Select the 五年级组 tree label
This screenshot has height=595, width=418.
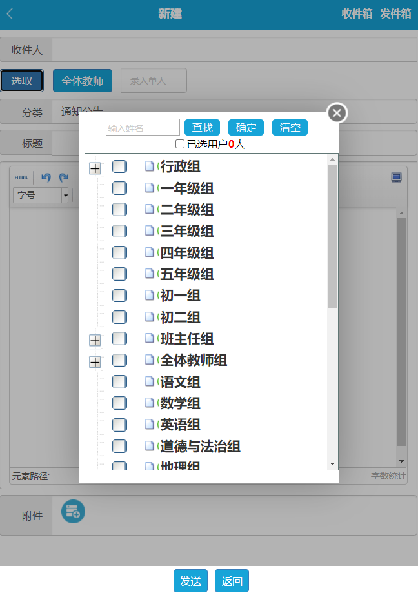coord(187,274)
